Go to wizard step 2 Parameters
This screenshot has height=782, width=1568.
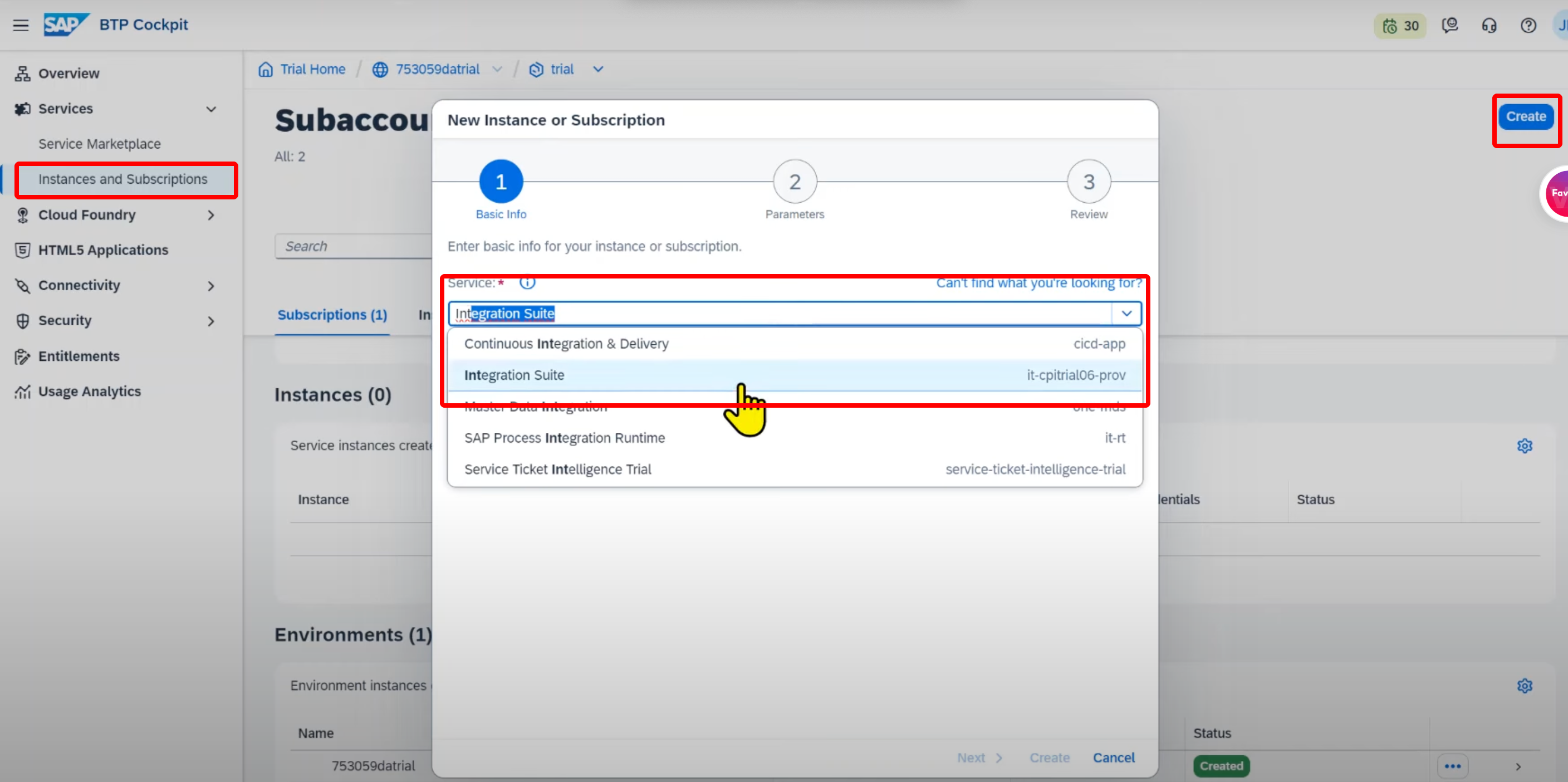click(795, 182)
